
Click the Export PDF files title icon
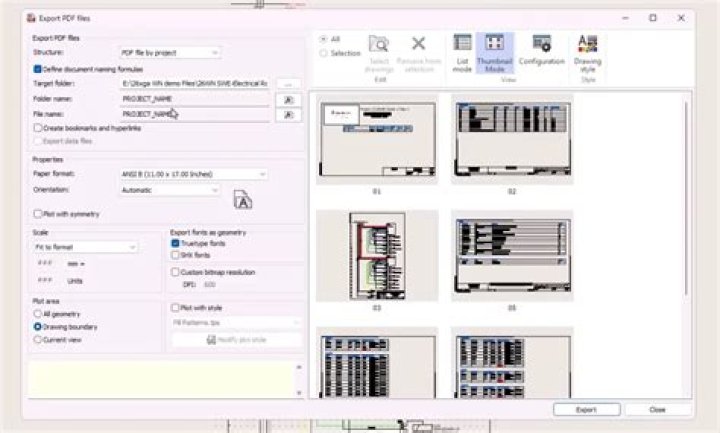click(x=31, y=18)
